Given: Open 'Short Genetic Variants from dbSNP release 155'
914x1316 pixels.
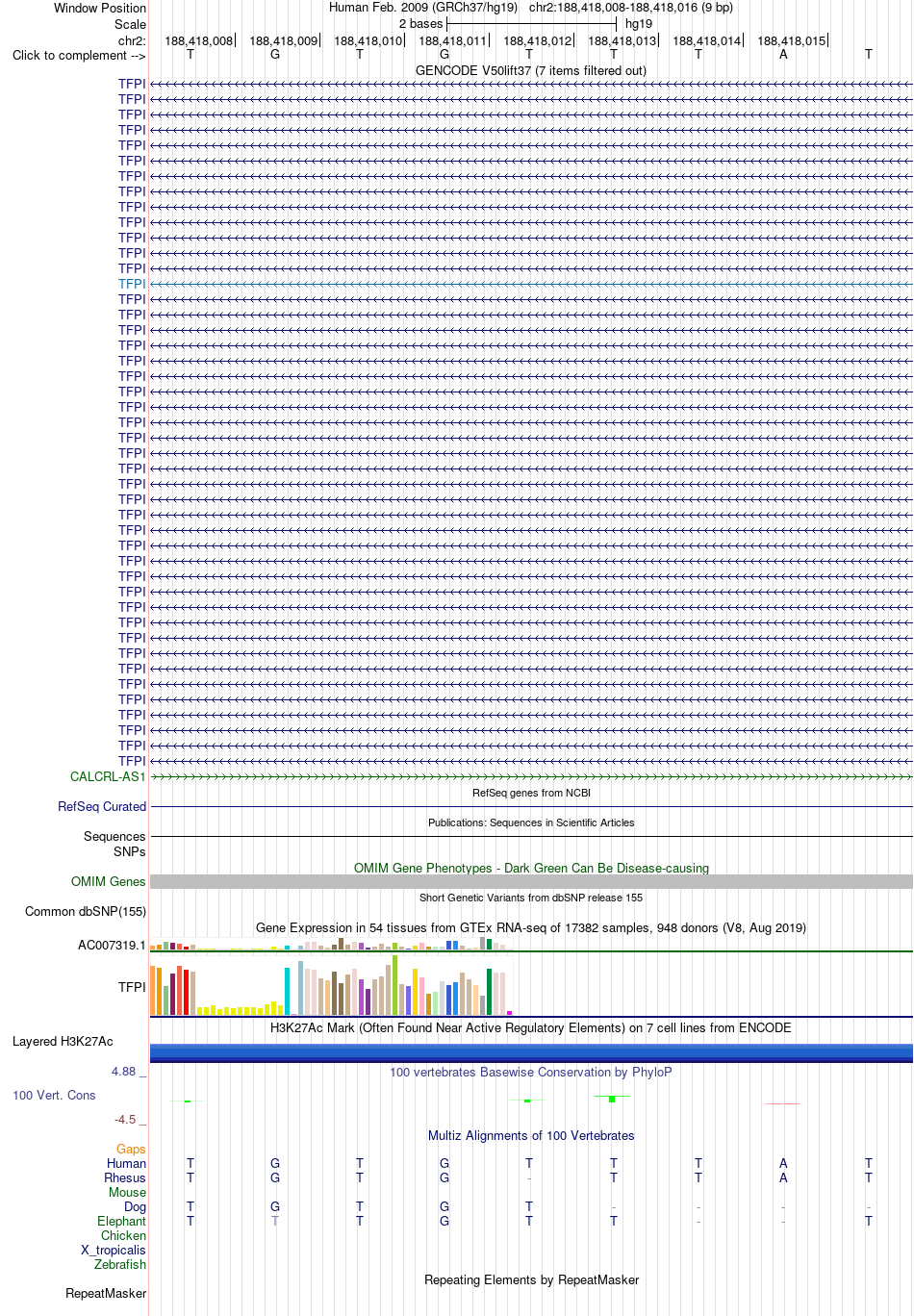Looking at the screenshot, I should [x=531, y=898].
